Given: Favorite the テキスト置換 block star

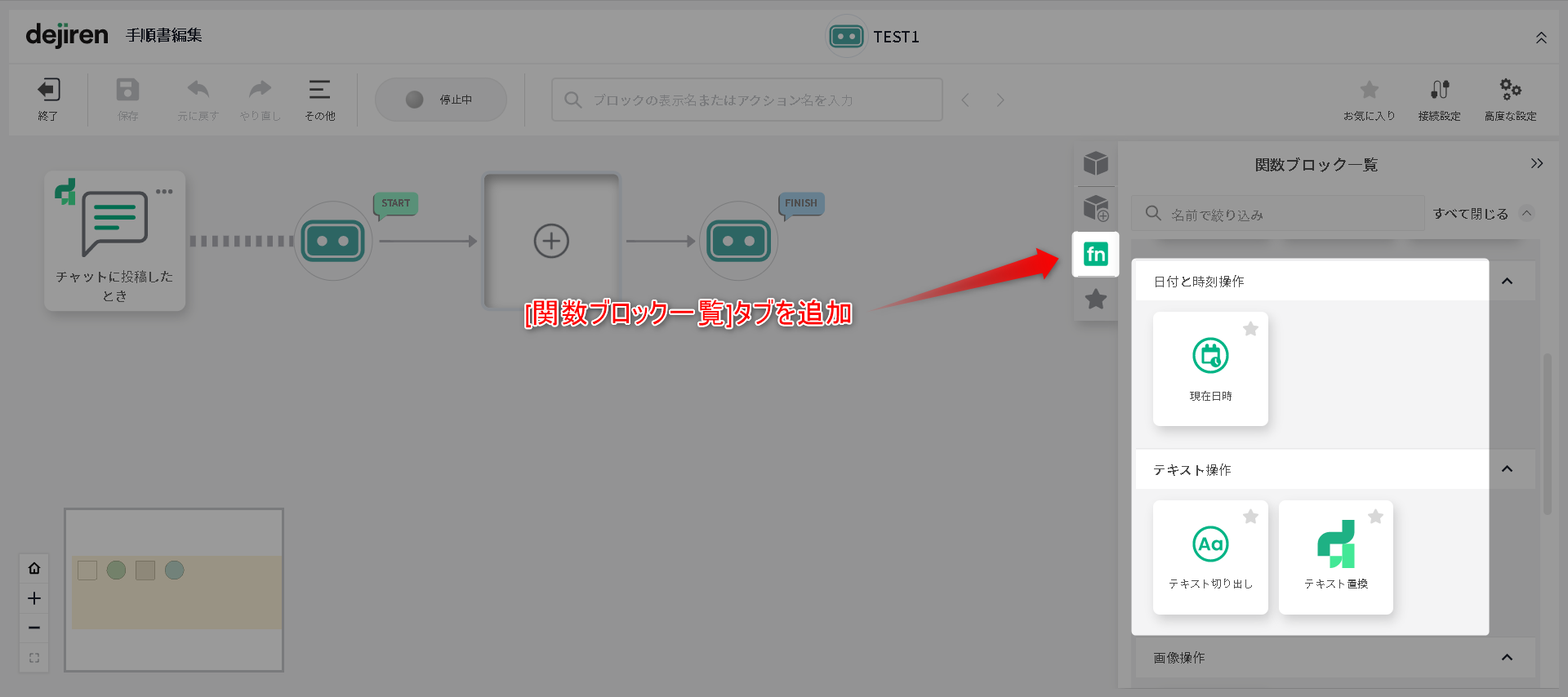Looking at the screenshot, I should click(1375, 517).
